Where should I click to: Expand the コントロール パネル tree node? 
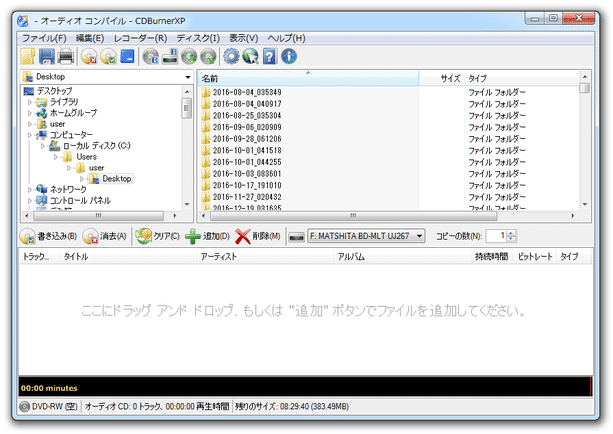pyautogui.click(x=30, y=201)
